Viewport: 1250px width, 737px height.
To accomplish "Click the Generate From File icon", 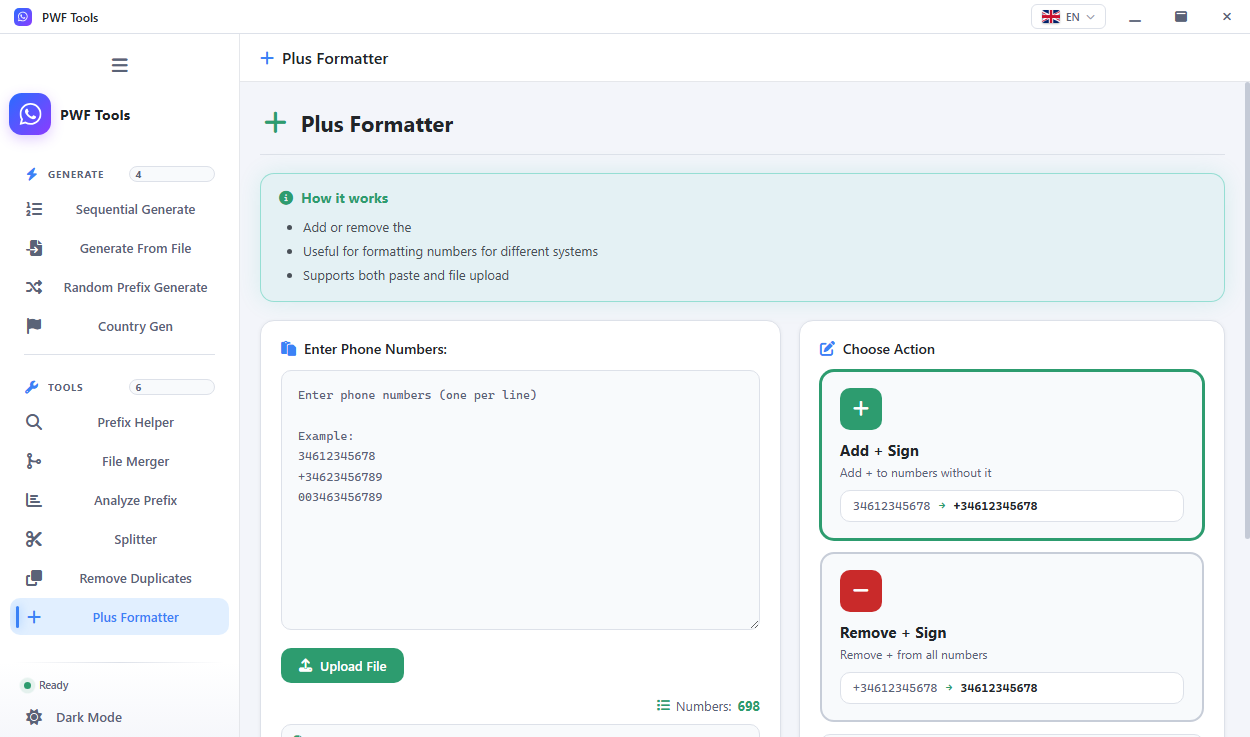I will [x=34, y=248].
